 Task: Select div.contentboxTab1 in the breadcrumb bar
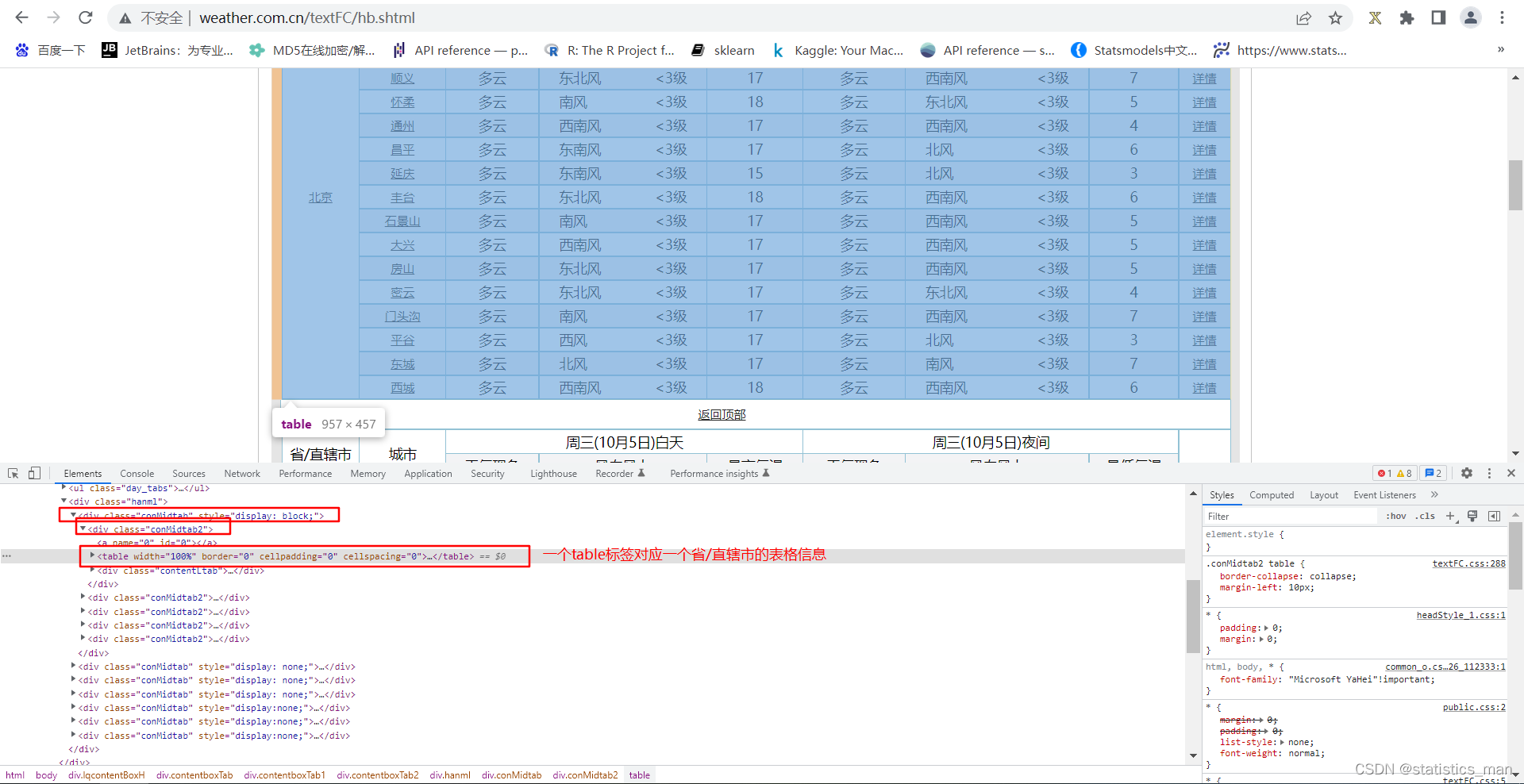284,774
